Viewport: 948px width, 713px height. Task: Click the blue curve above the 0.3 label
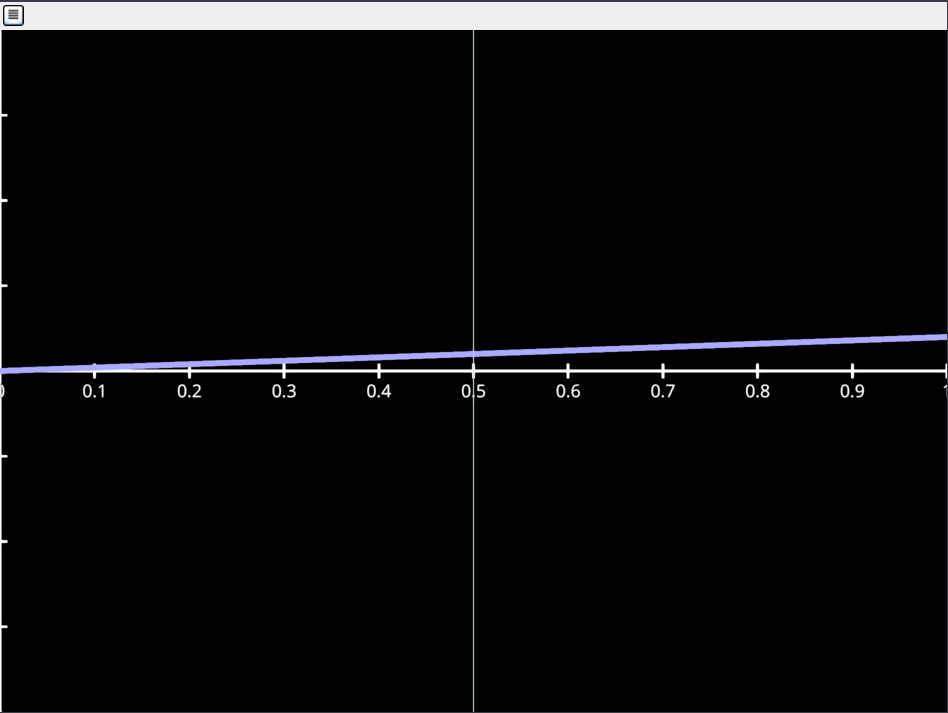click(x=284, y=360)
